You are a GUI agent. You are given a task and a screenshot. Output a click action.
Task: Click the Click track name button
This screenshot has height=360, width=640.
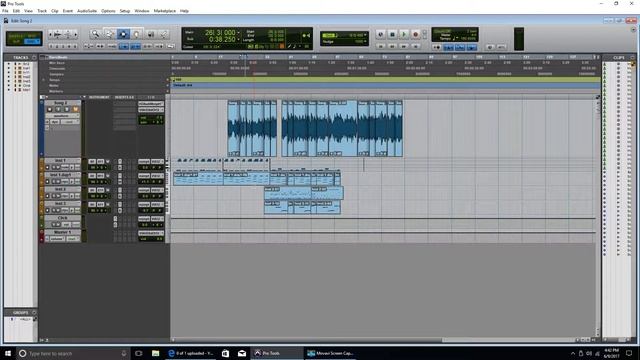click(62, 218)
